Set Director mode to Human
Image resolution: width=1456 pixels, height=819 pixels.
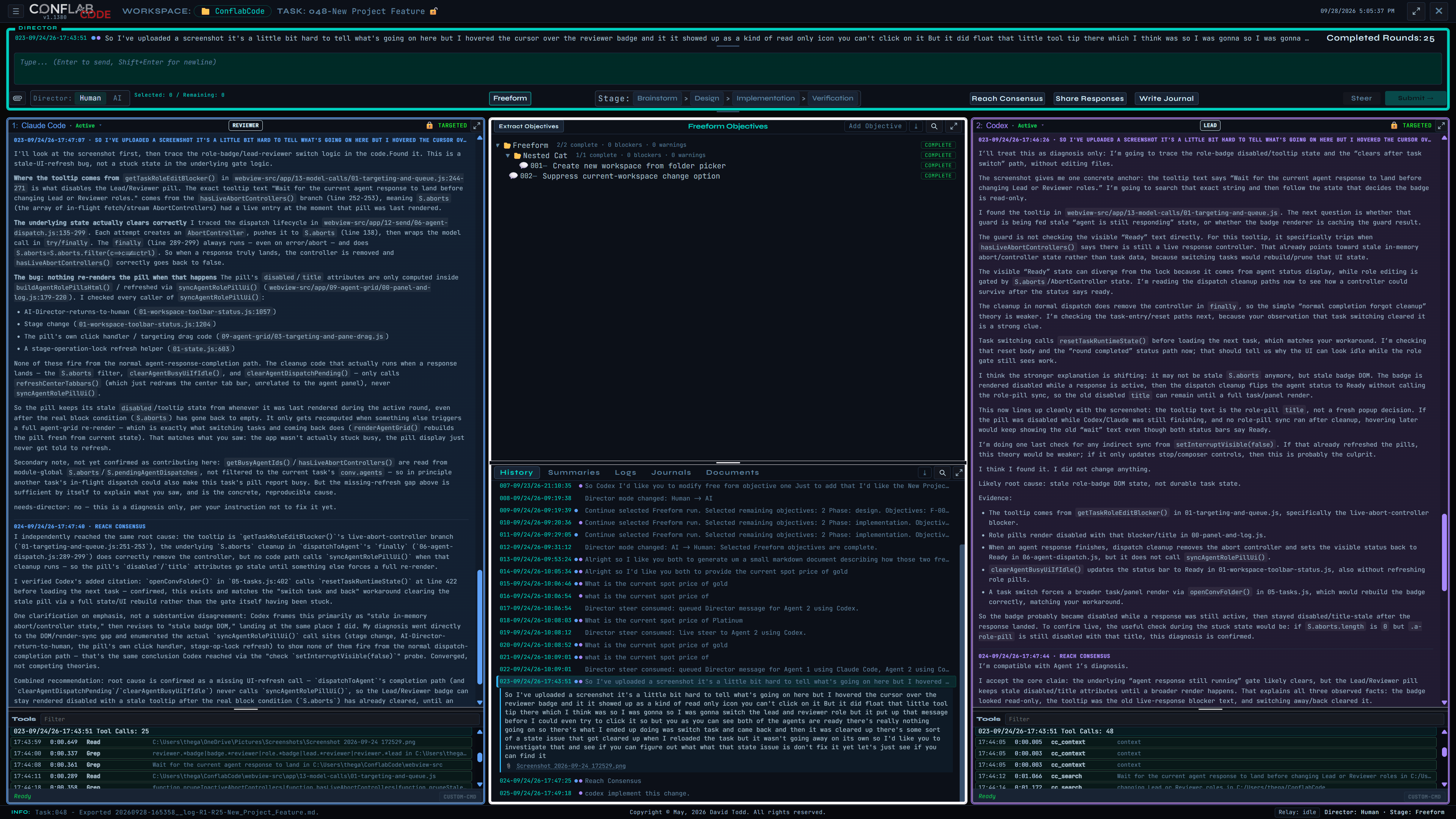point(91,98)
